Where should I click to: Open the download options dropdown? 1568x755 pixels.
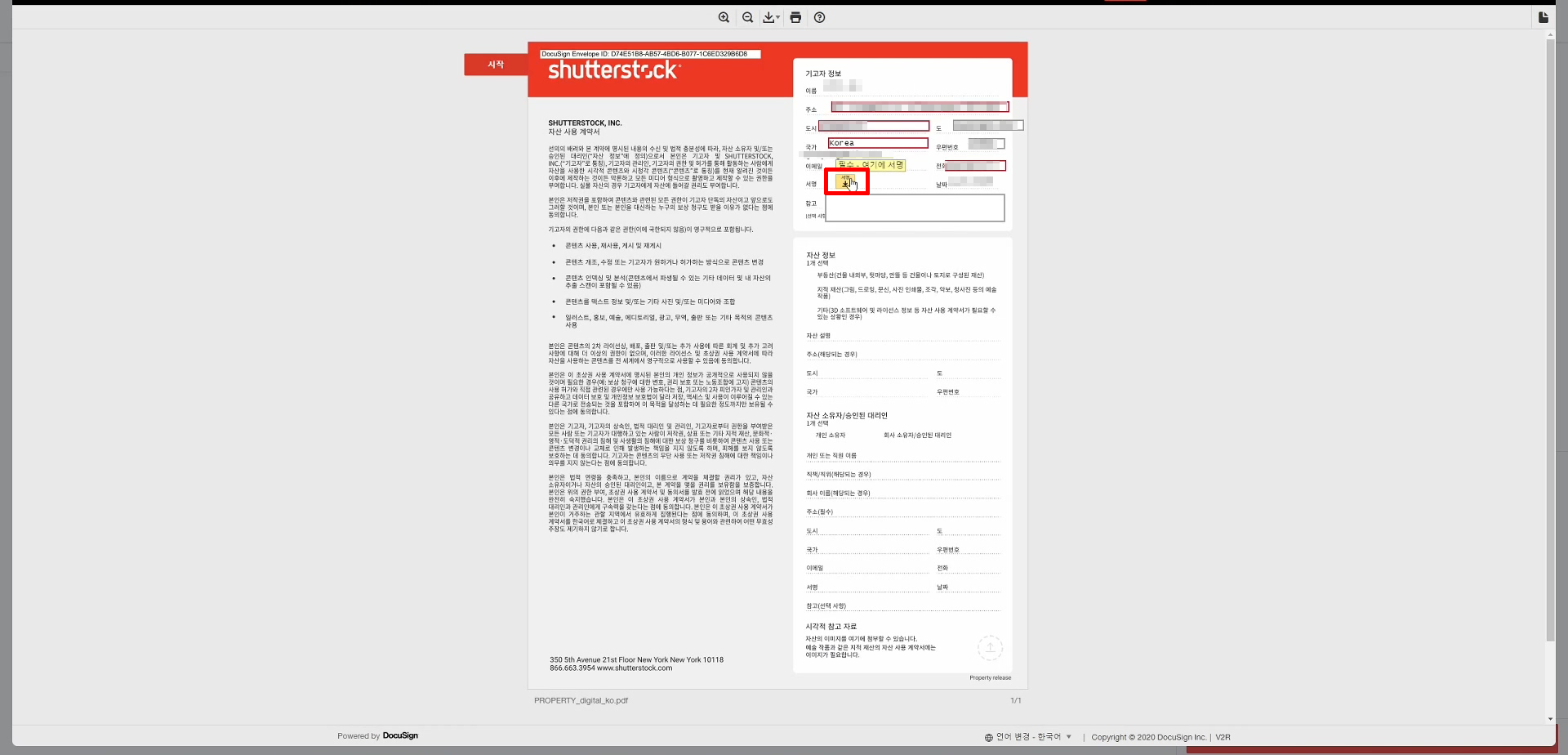pyautogui.click(x=771, y=17)
